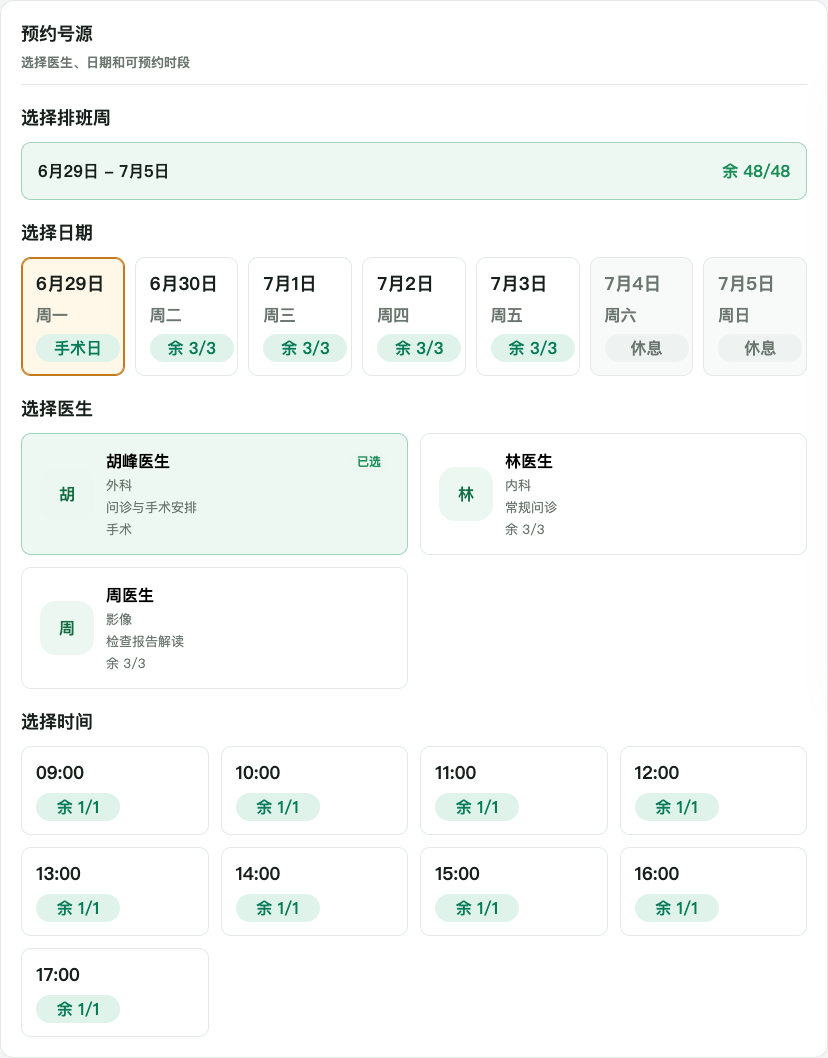
Task: Book the 10:00 time slot
Action: pos(314,790)
